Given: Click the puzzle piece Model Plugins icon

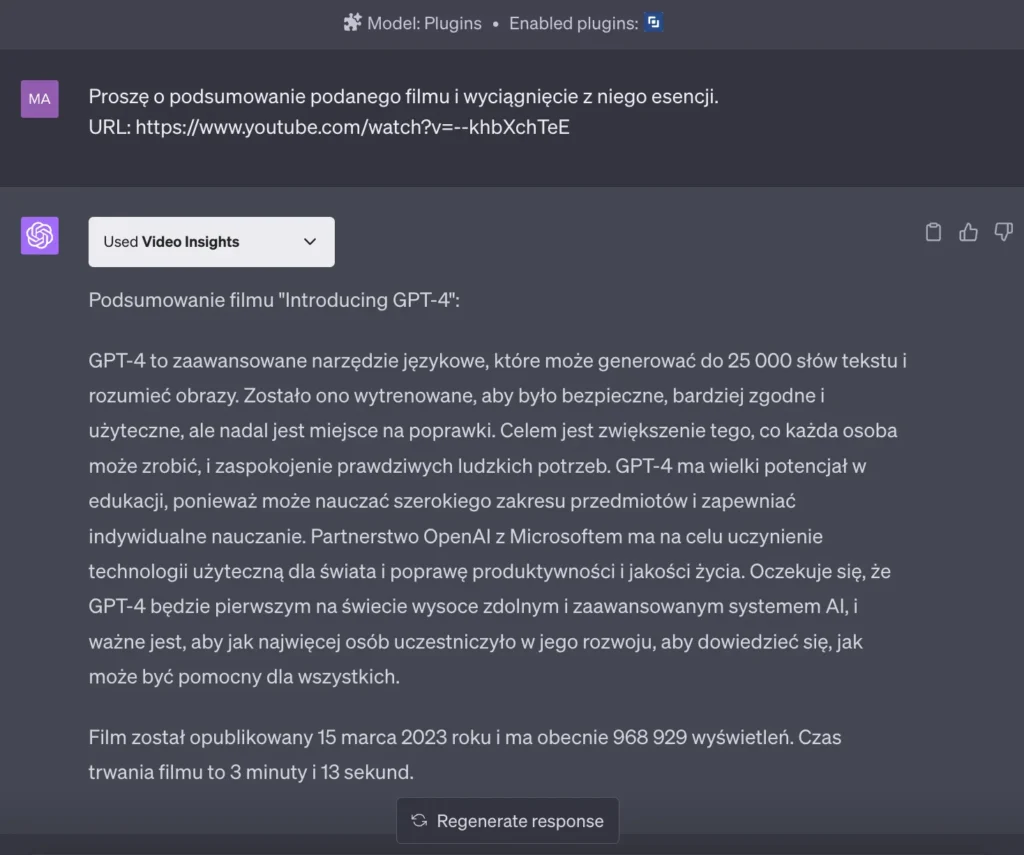Looking at the screenshot, I should tap(352, 22).
